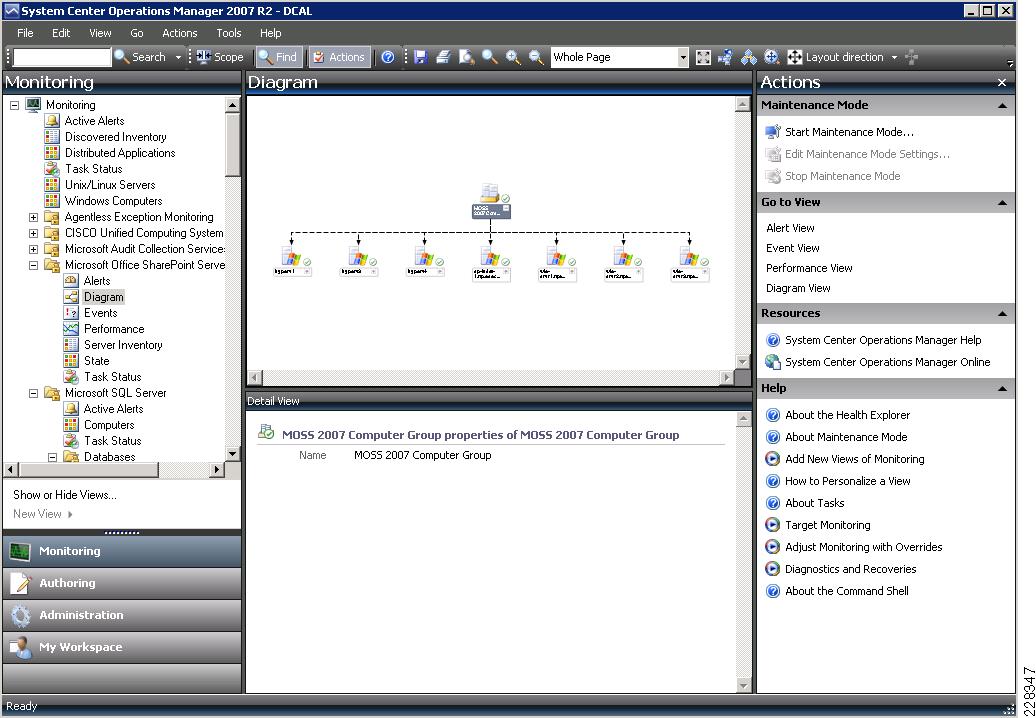Collapse the Microsoft Office SharePoint Server folder
The image size is (1036, 718).
tap(34, 265)
